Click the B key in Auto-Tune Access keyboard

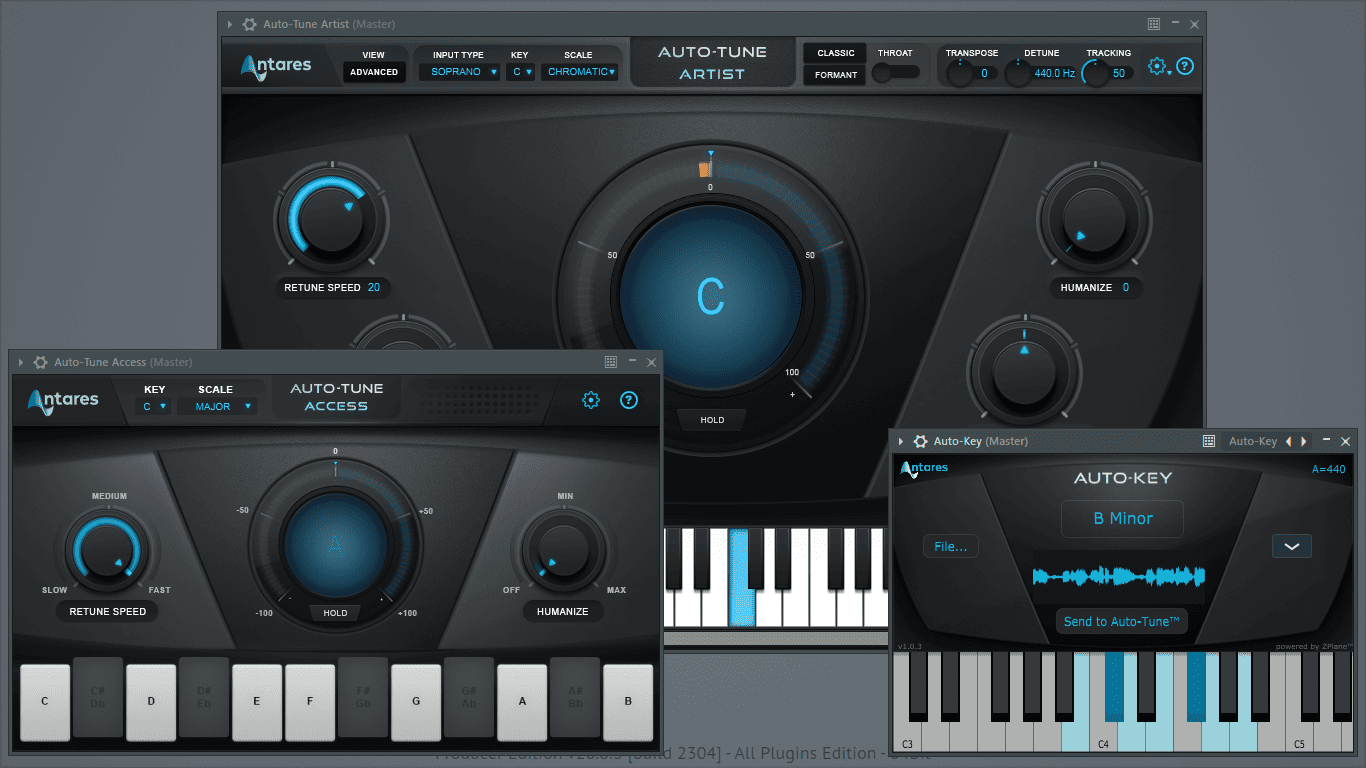click(x=628, y=702)
